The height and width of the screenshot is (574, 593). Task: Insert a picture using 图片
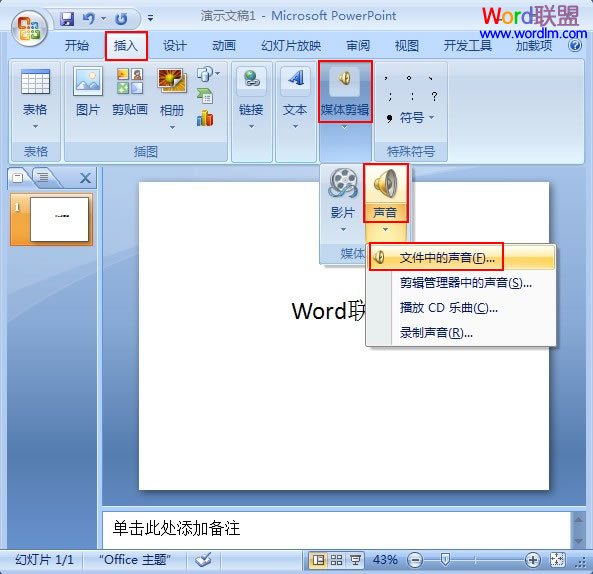[88, 91]
